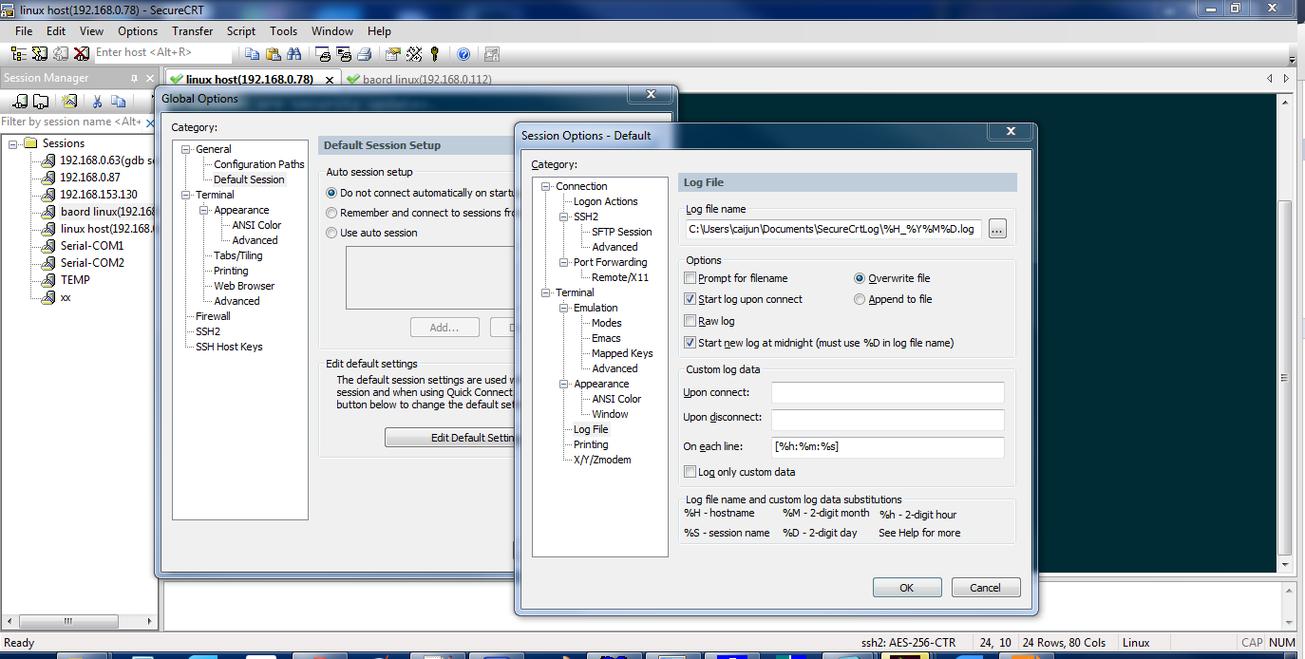Click the Upon connect text field

[887, 393]
